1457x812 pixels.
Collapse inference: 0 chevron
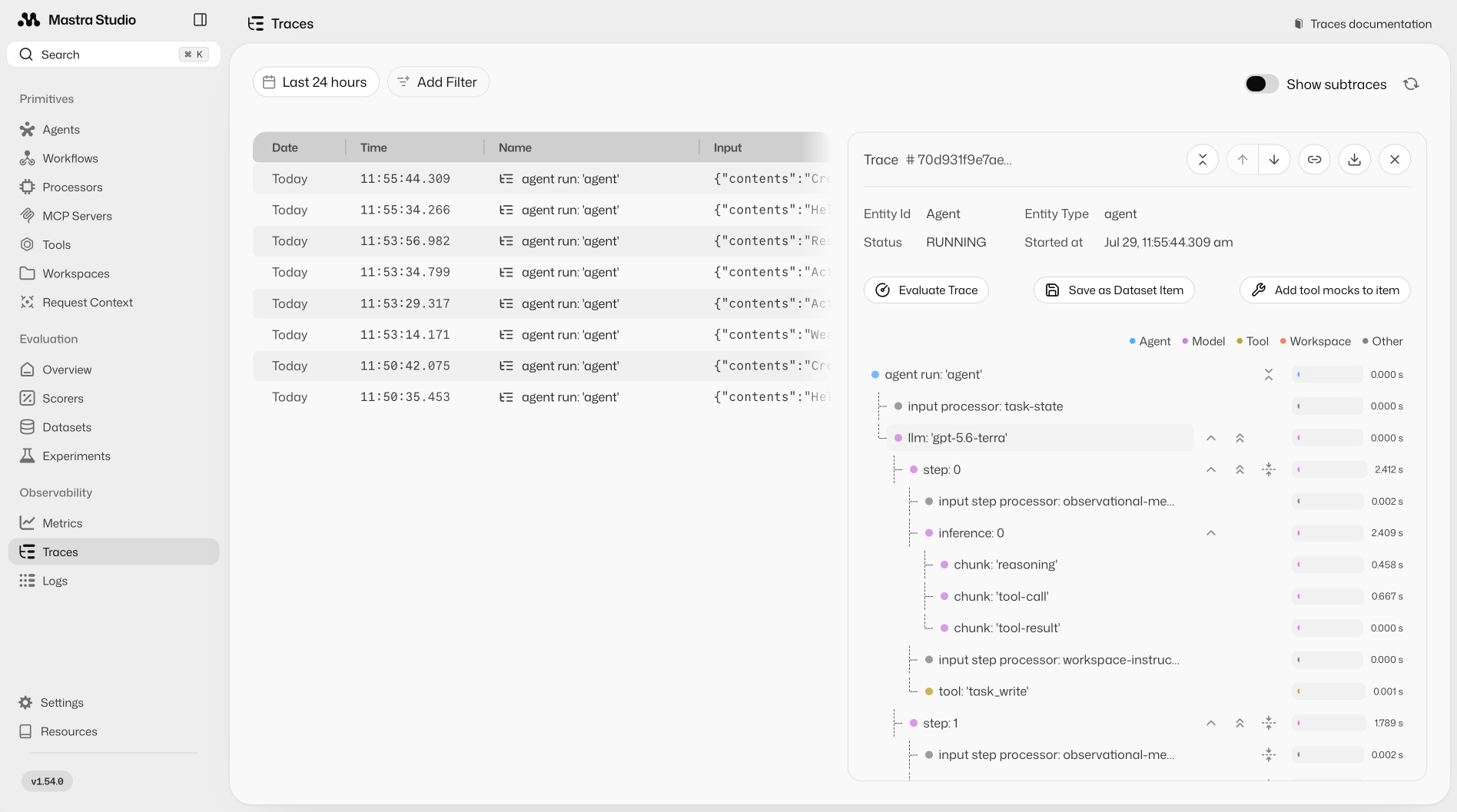[1211, 533]
